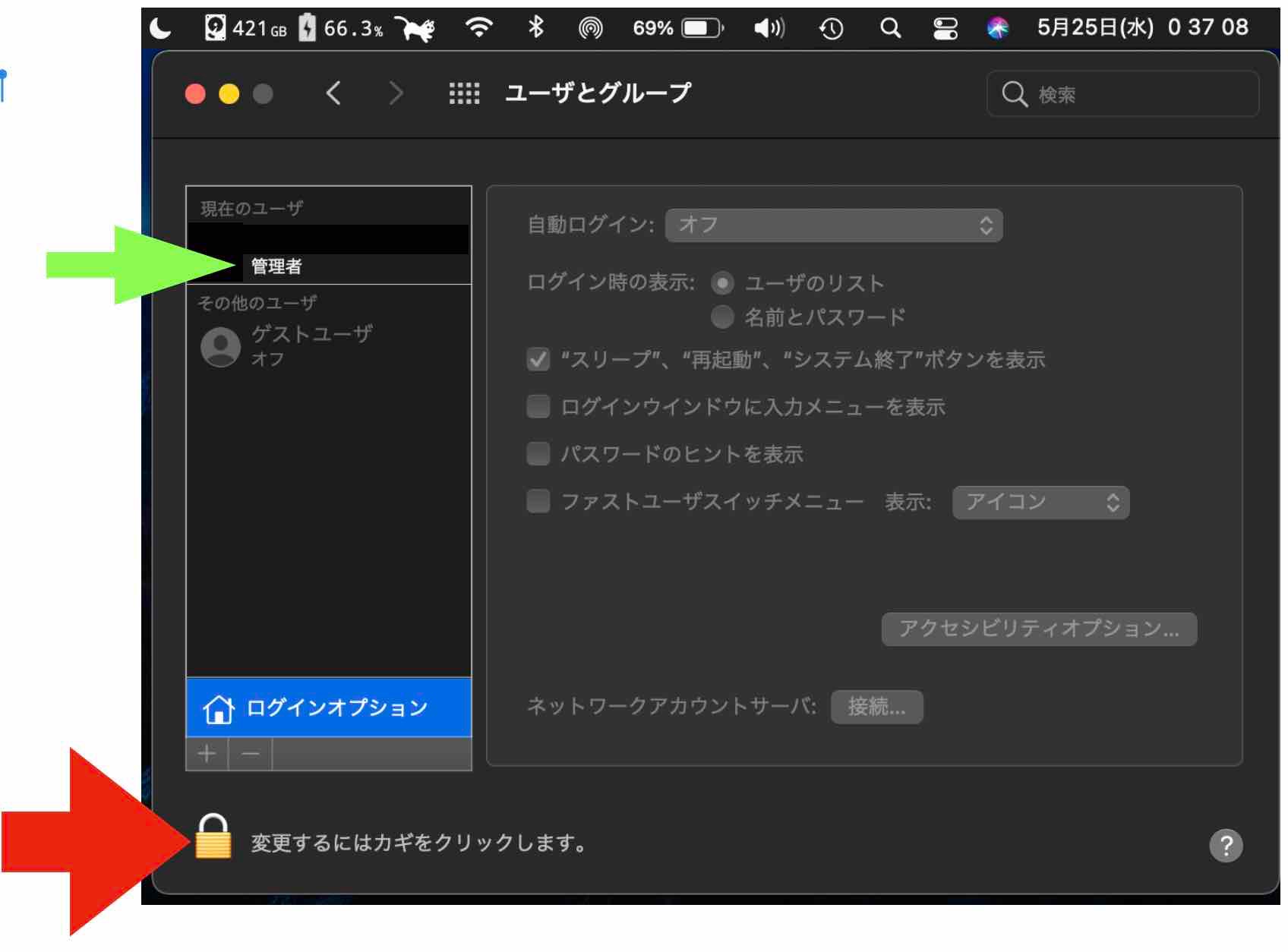Enable ログインウインドウに入力メニューを表示 checkbox

(x=538, y=407)
